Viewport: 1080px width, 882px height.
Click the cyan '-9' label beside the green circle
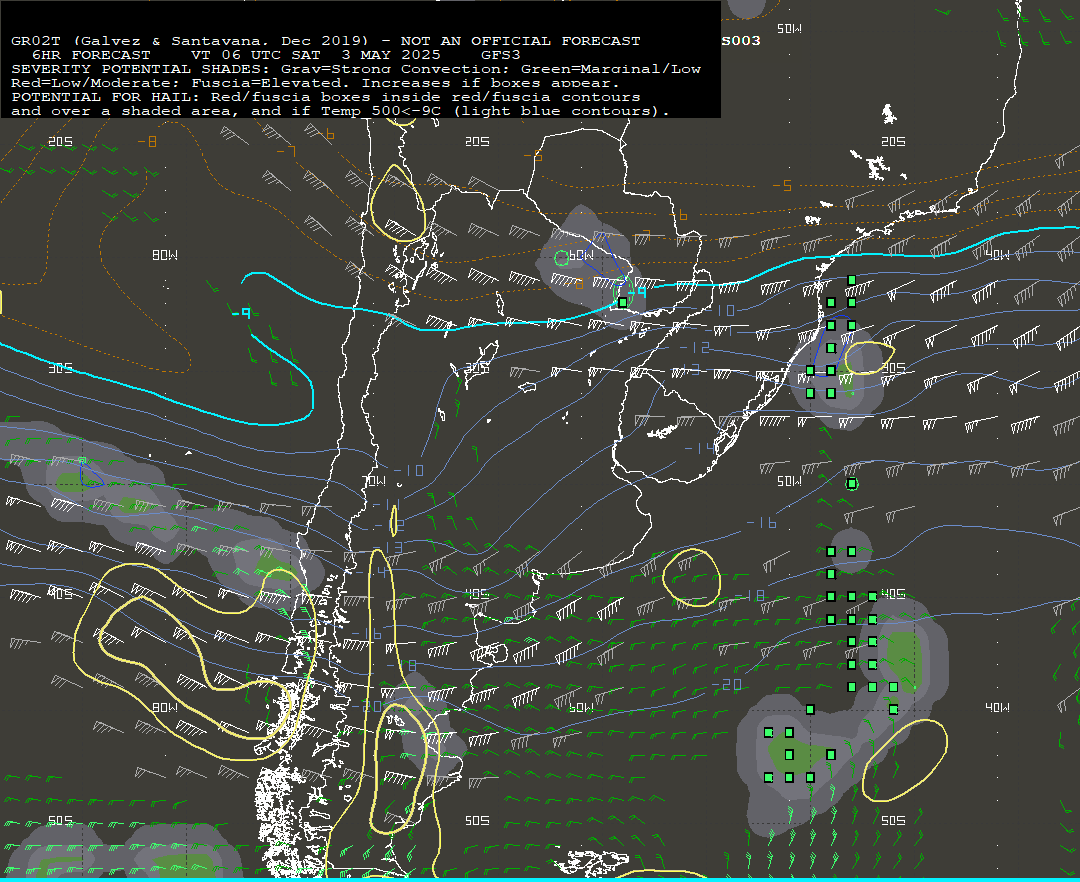[638, 293]
